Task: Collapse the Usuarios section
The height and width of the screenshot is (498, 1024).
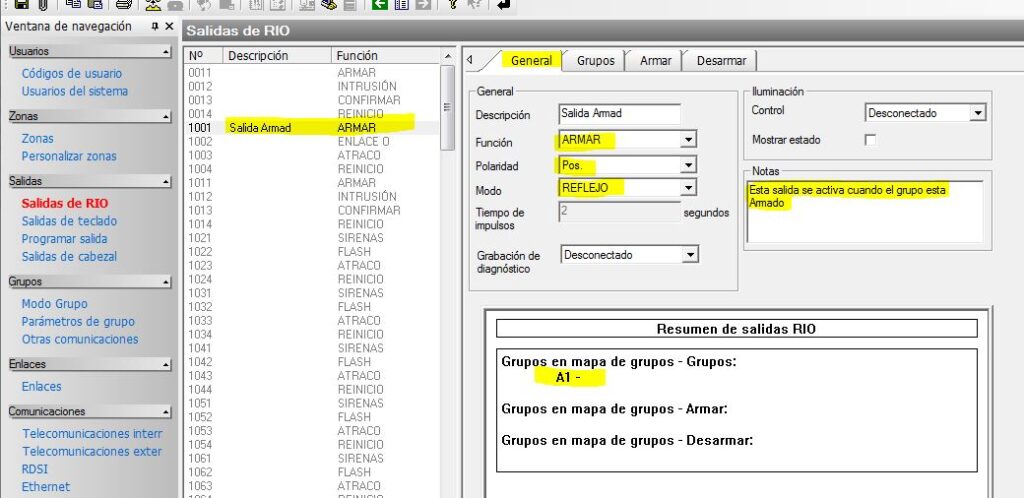Action: [x=166, y=52]
